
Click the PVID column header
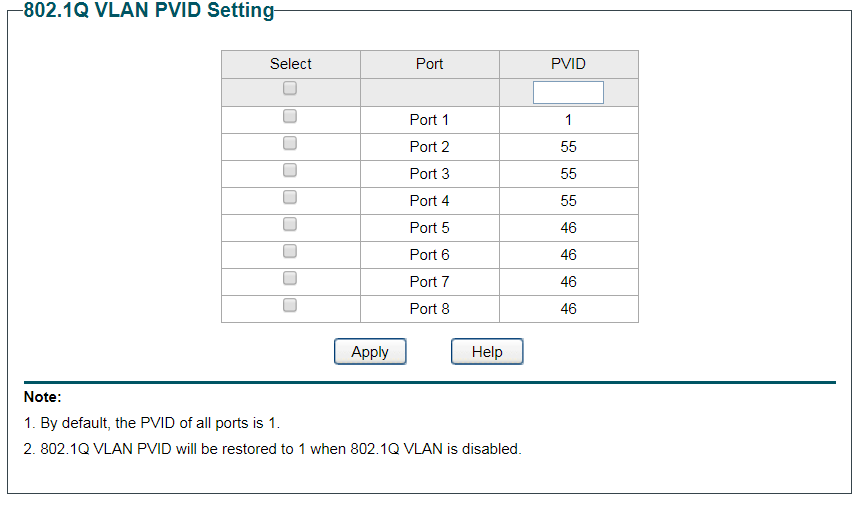tap(569, 64)
